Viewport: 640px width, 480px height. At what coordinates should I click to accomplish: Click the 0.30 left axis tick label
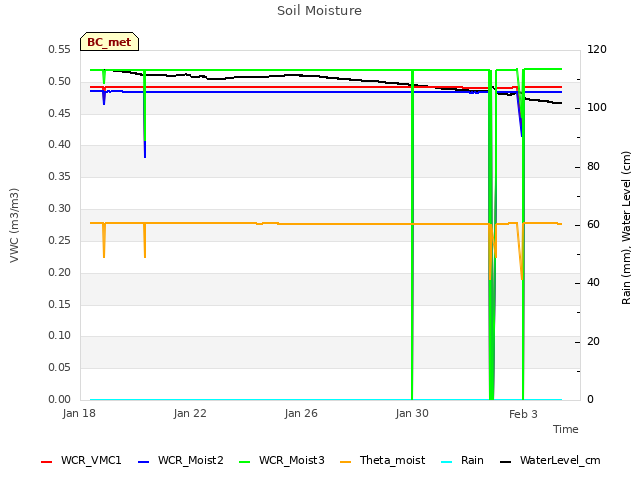coord(60,208)
